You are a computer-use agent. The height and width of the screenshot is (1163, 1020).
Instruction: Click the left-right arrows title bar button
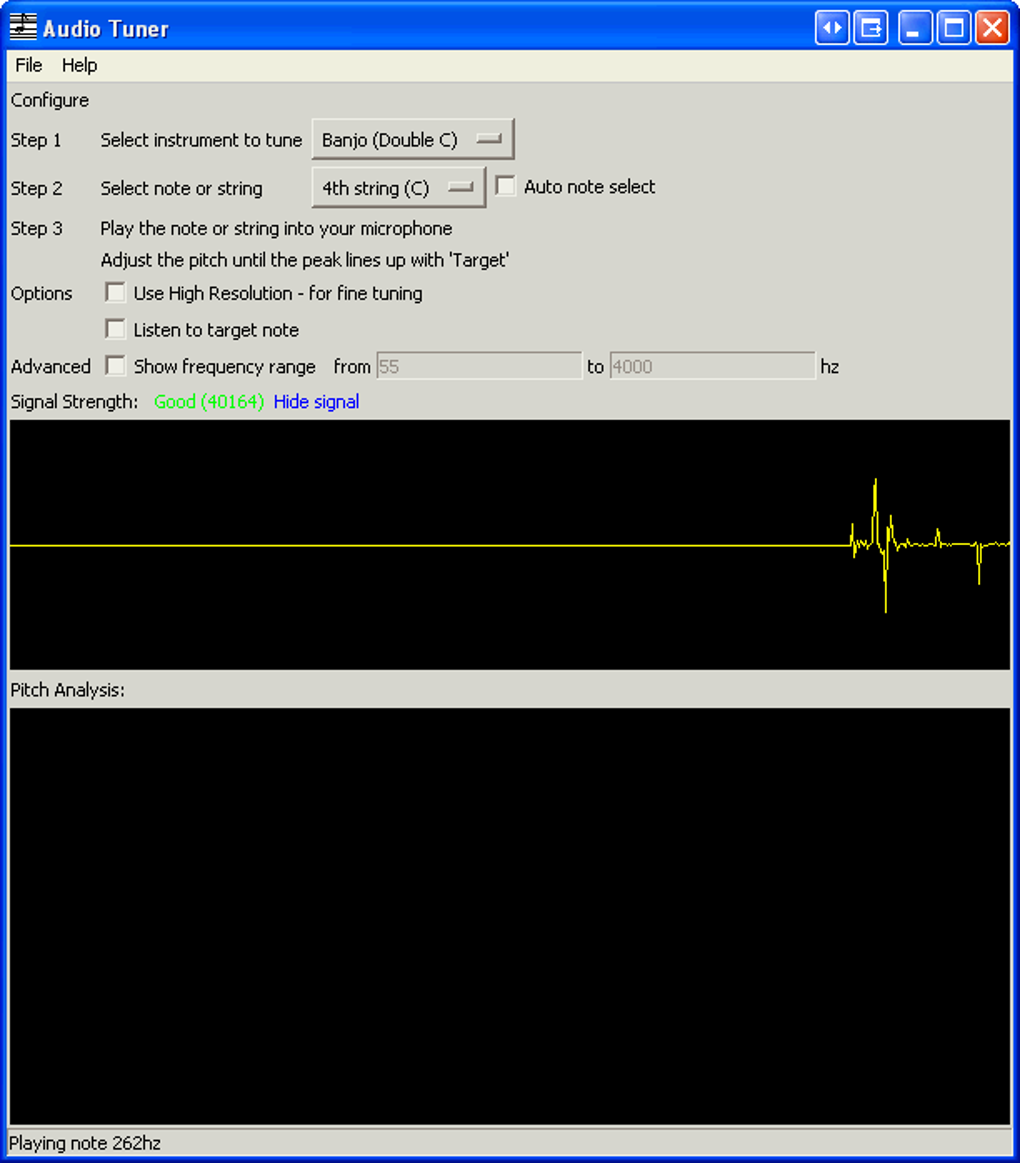(832, 28)
